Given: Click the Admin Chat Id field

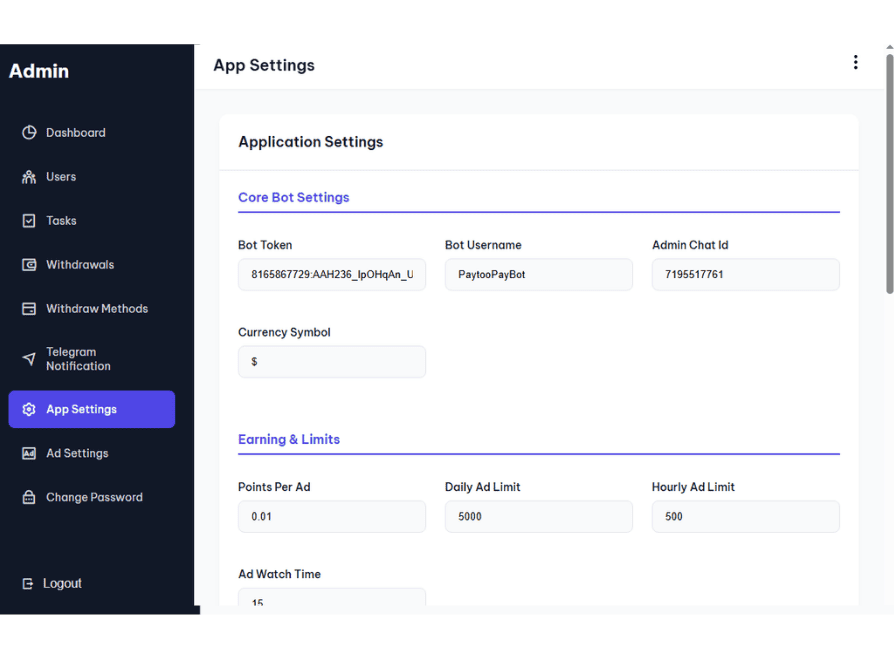Looking at the screenshot, I should coord(745,275).
